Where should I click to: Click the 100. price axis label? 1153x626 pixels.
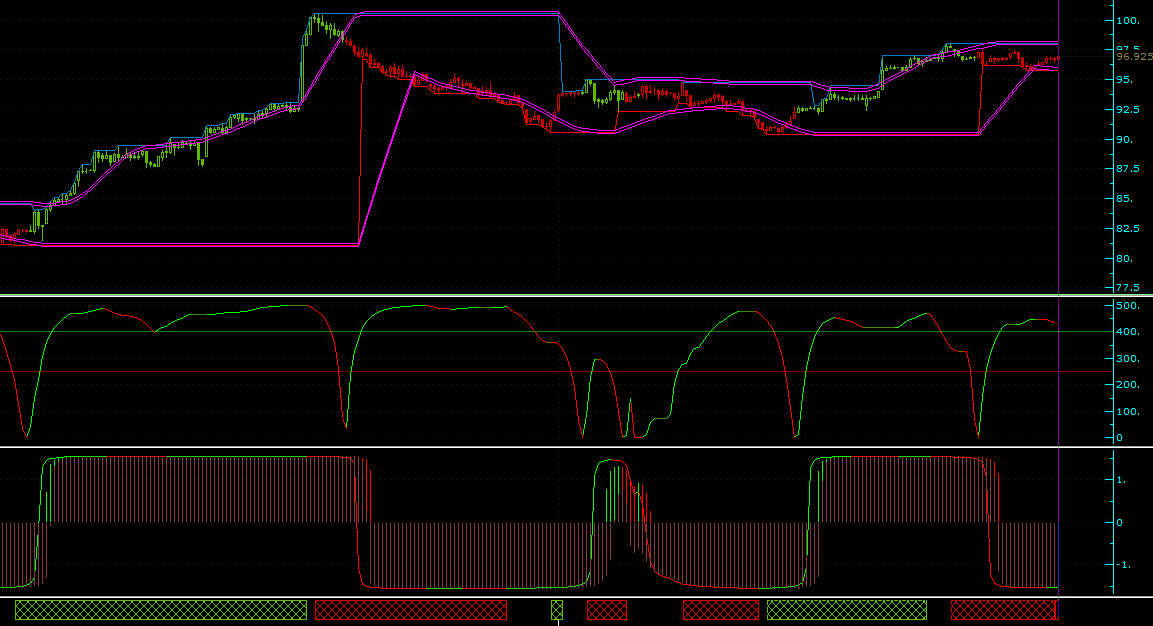[1128, 21]
